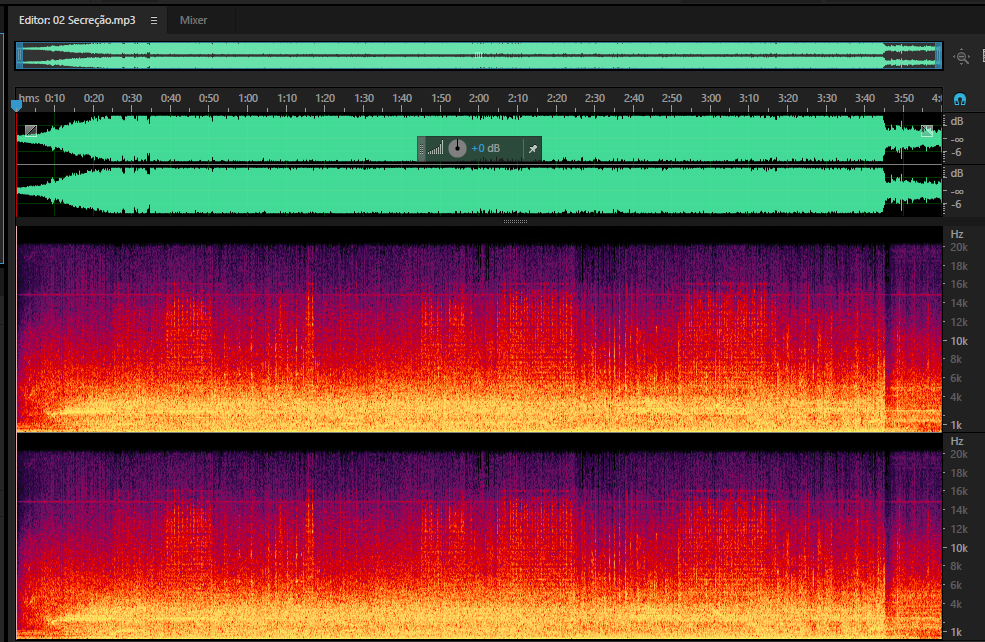
Task: Click the center grip of the overview navigator
Action: pos(479,55)
